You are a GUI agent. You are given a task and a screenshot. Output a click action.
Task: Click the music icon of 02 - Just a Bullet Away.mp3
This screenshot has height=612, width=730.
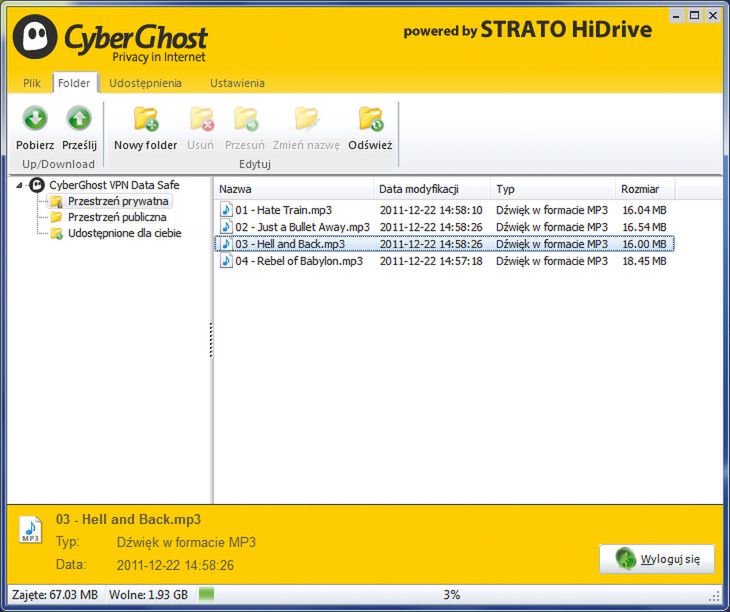[x=226, y=227]
